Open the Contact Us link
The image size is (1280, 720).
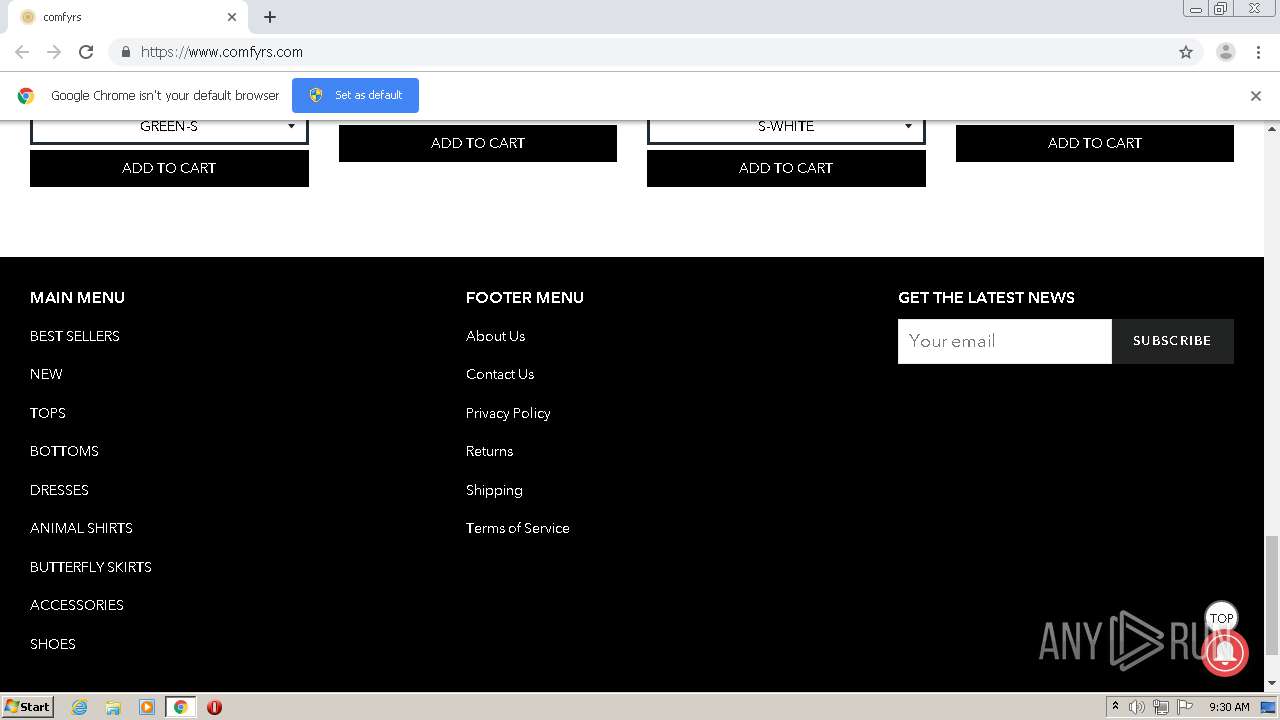point(500,374)
